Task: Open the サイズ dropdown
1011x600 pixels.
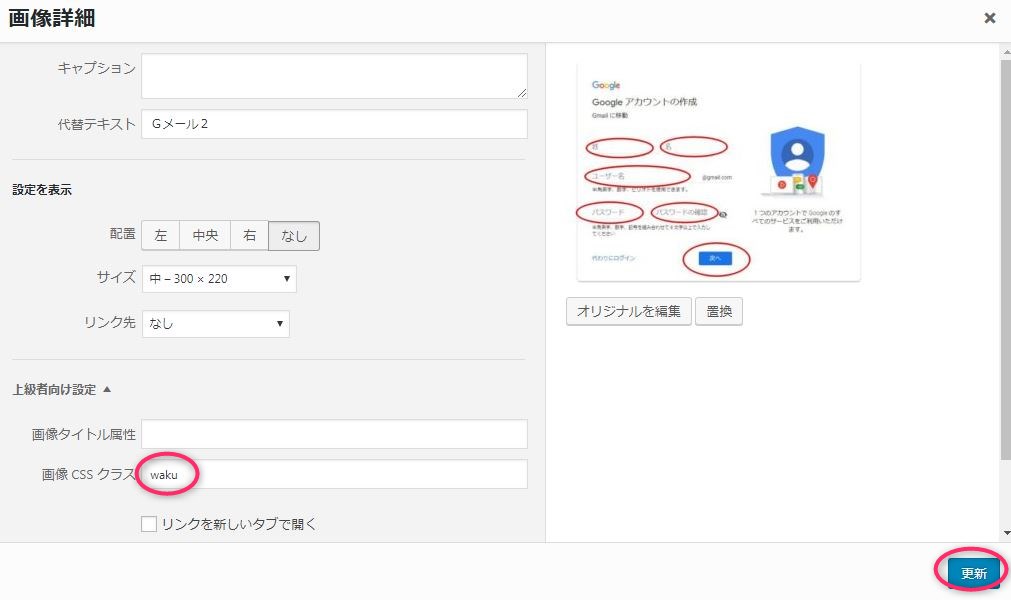Action: click(x=219, y=279)
